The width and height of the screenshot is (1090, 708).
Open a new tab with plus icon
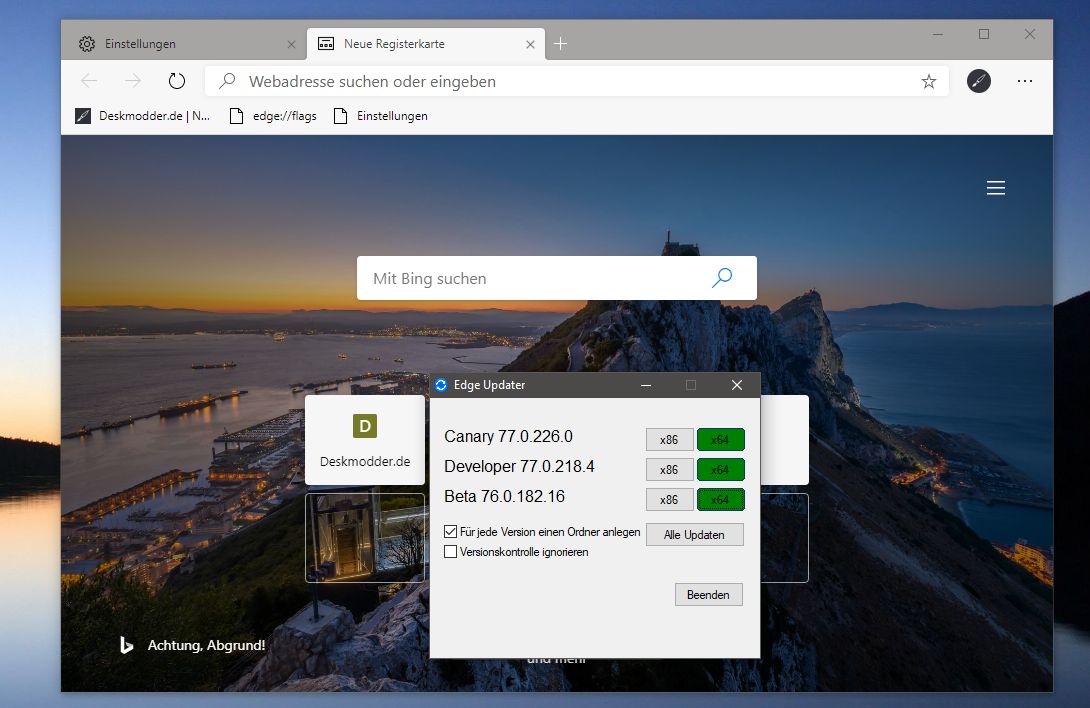pyautogui.click(x=560, y=44)
